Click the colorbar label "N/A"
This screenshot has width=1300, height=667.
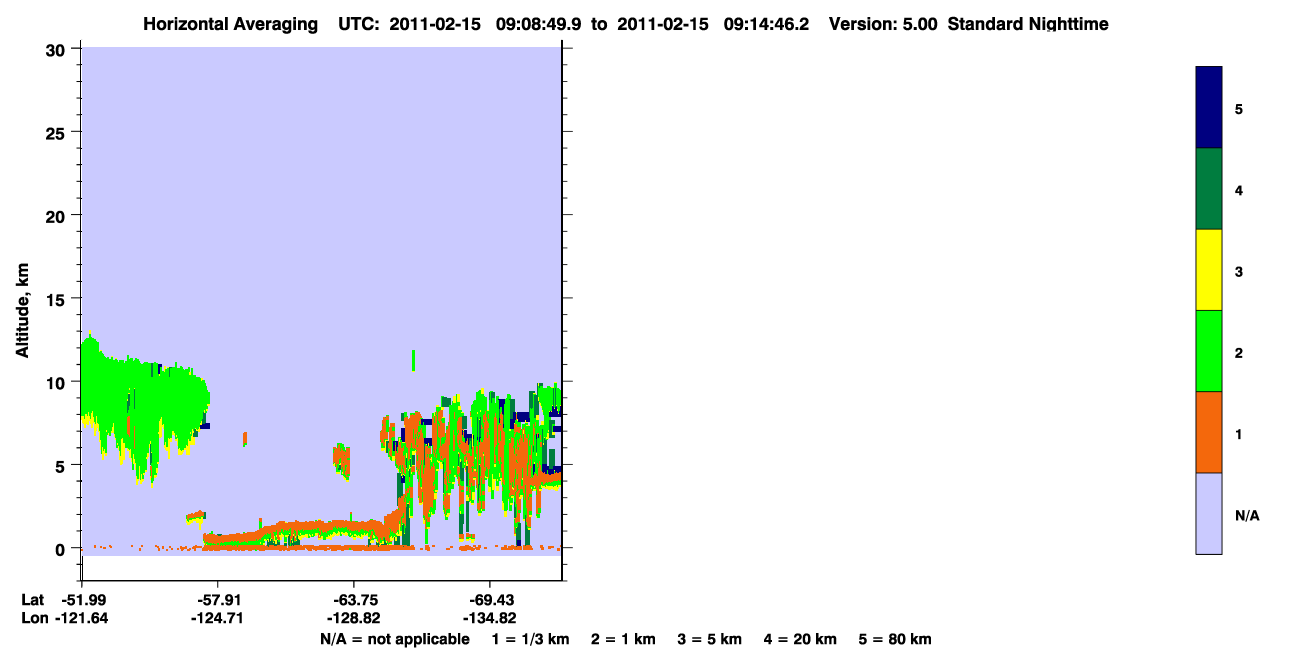[x=1246, y=515]
